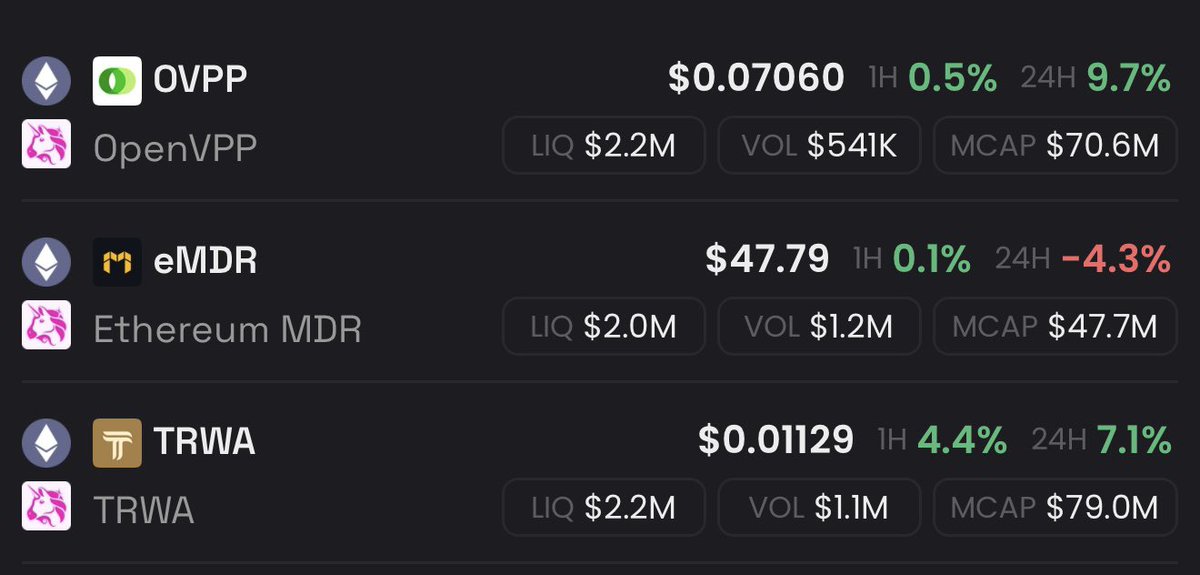Open the OpenVPP token name

pos(175,148)
